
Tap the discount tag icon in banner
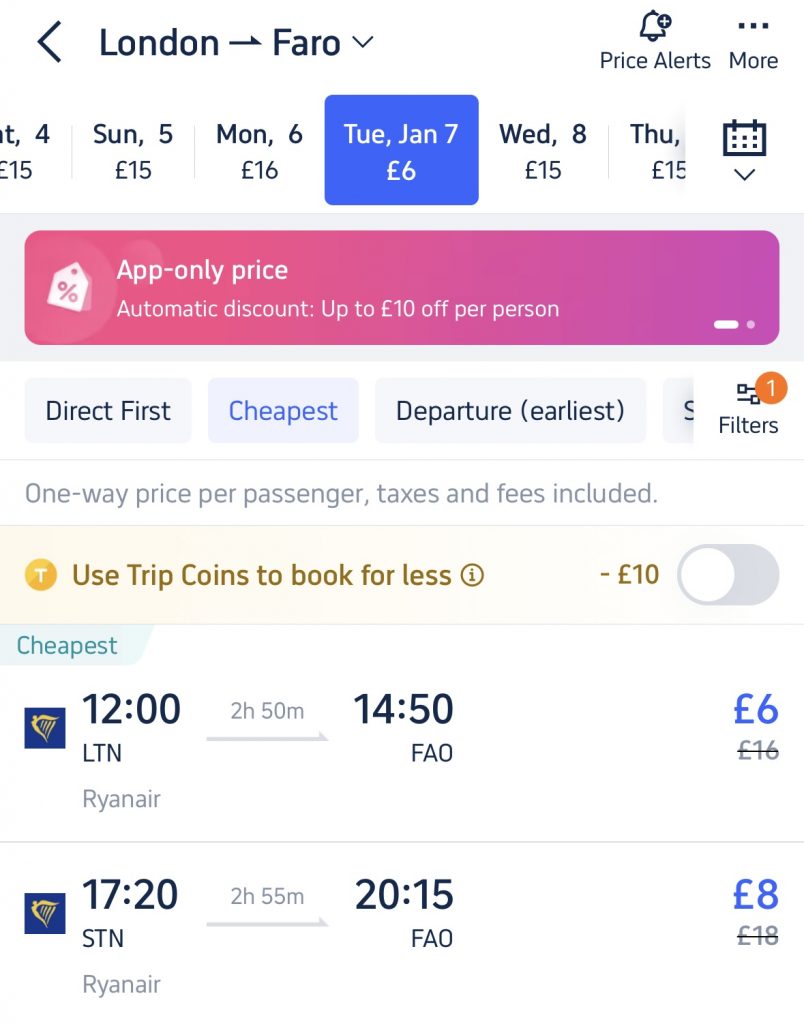[69, 287]
